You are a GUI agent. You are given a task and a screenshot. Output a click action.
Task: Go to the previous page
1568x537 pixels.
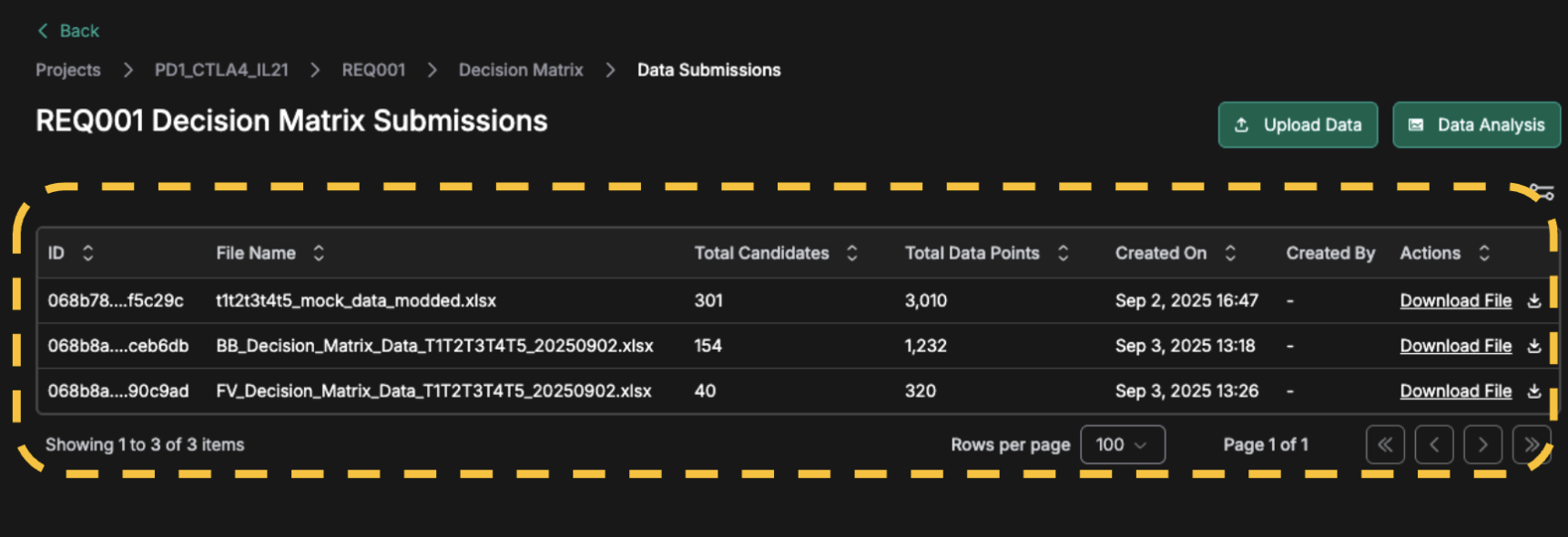pyautogui.click(x=1434, y=445)
